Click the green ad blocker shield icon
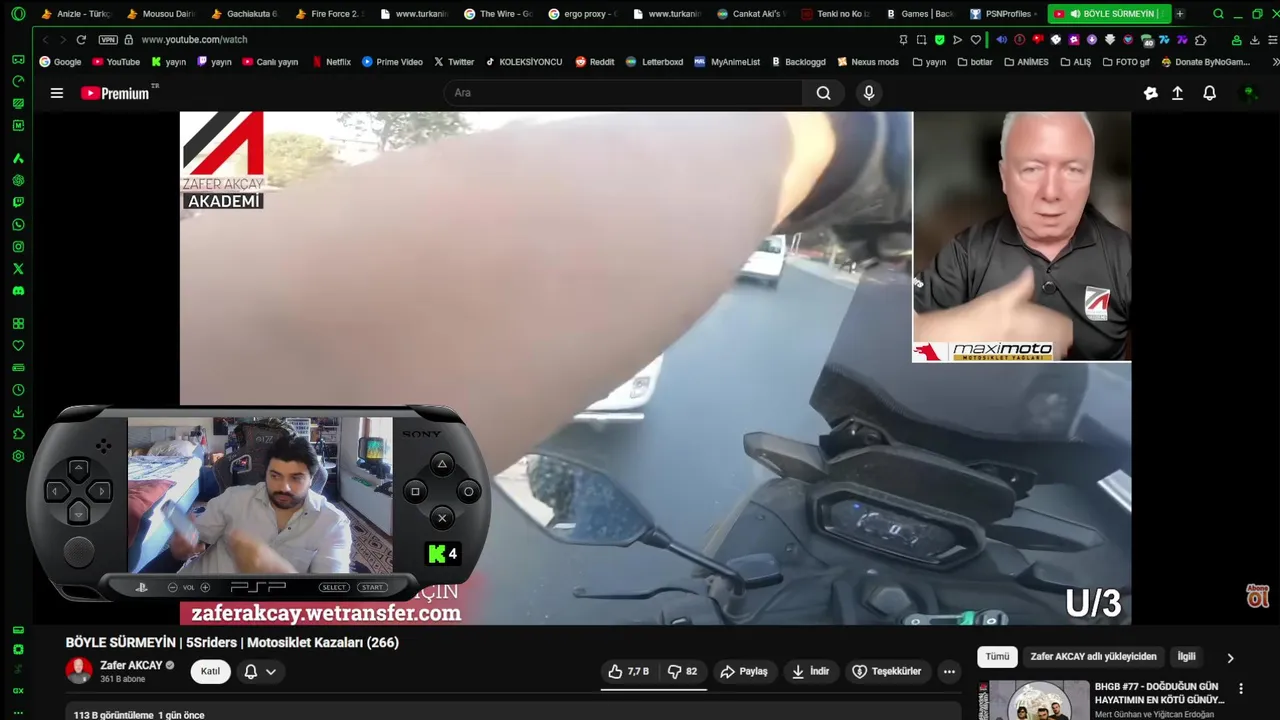This screenshot has height=720, width=1280. click(939, 40)
